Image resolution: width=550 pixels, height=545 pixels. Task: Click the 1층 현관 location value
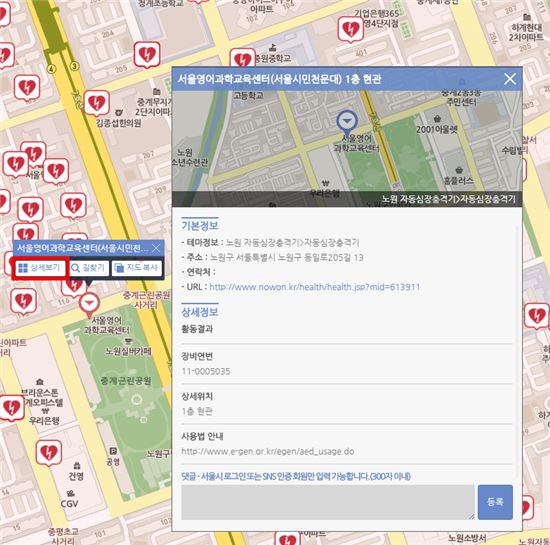197,411
